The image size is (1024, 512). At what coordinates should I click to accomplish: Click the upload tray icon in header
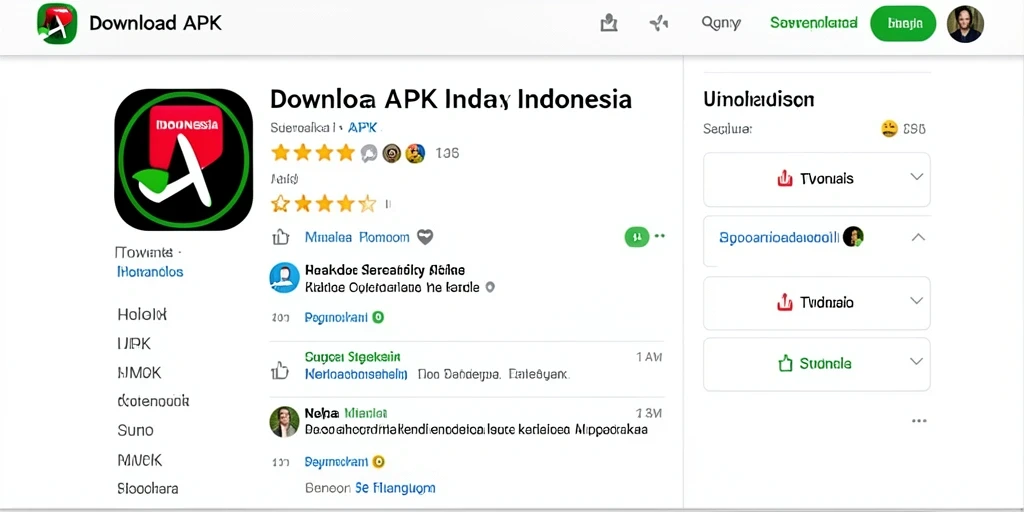click(609, 24)
